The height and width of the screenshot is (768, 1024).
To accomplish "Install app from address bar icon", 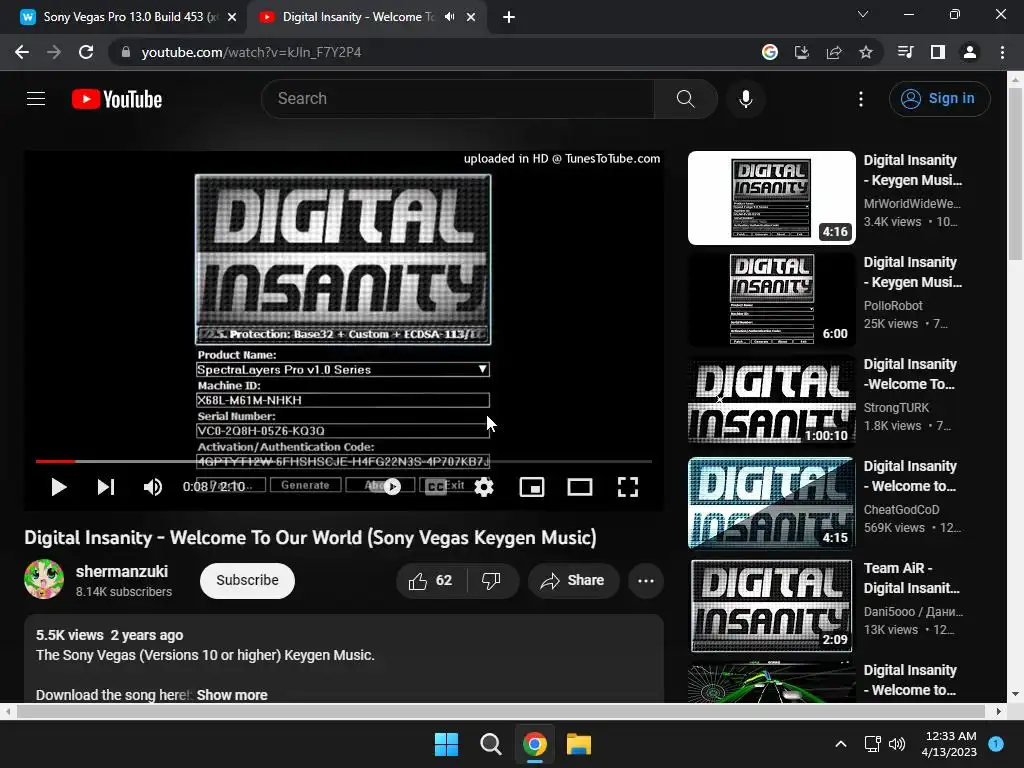I will (x=802, y=52).
